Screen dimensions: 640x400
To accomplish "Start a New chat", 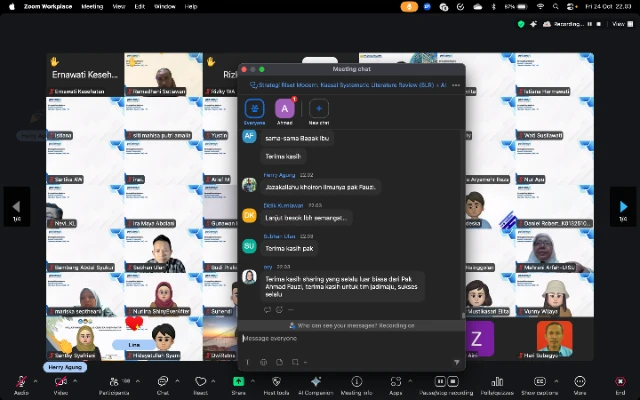I will [x=319, y=111].
